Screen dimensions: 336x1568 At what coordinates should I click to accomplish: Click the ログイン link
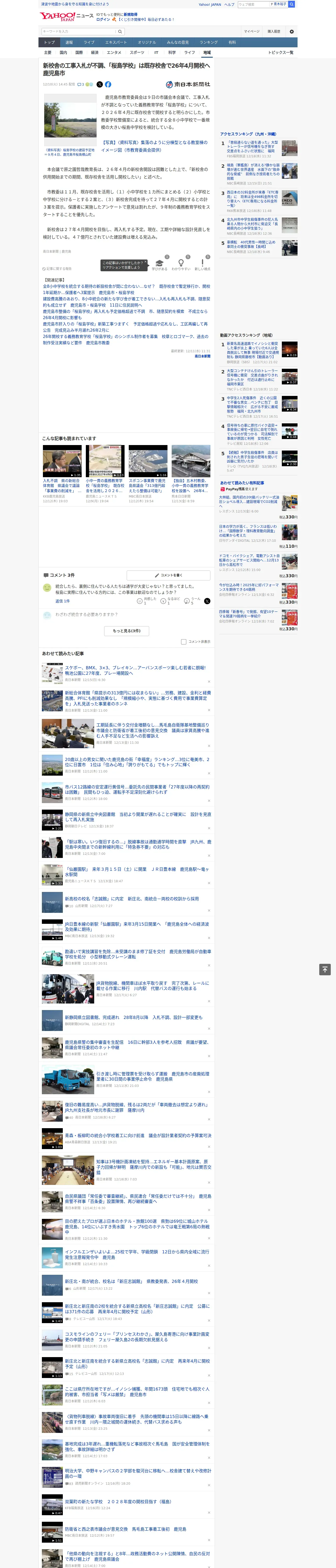(103, 20)
